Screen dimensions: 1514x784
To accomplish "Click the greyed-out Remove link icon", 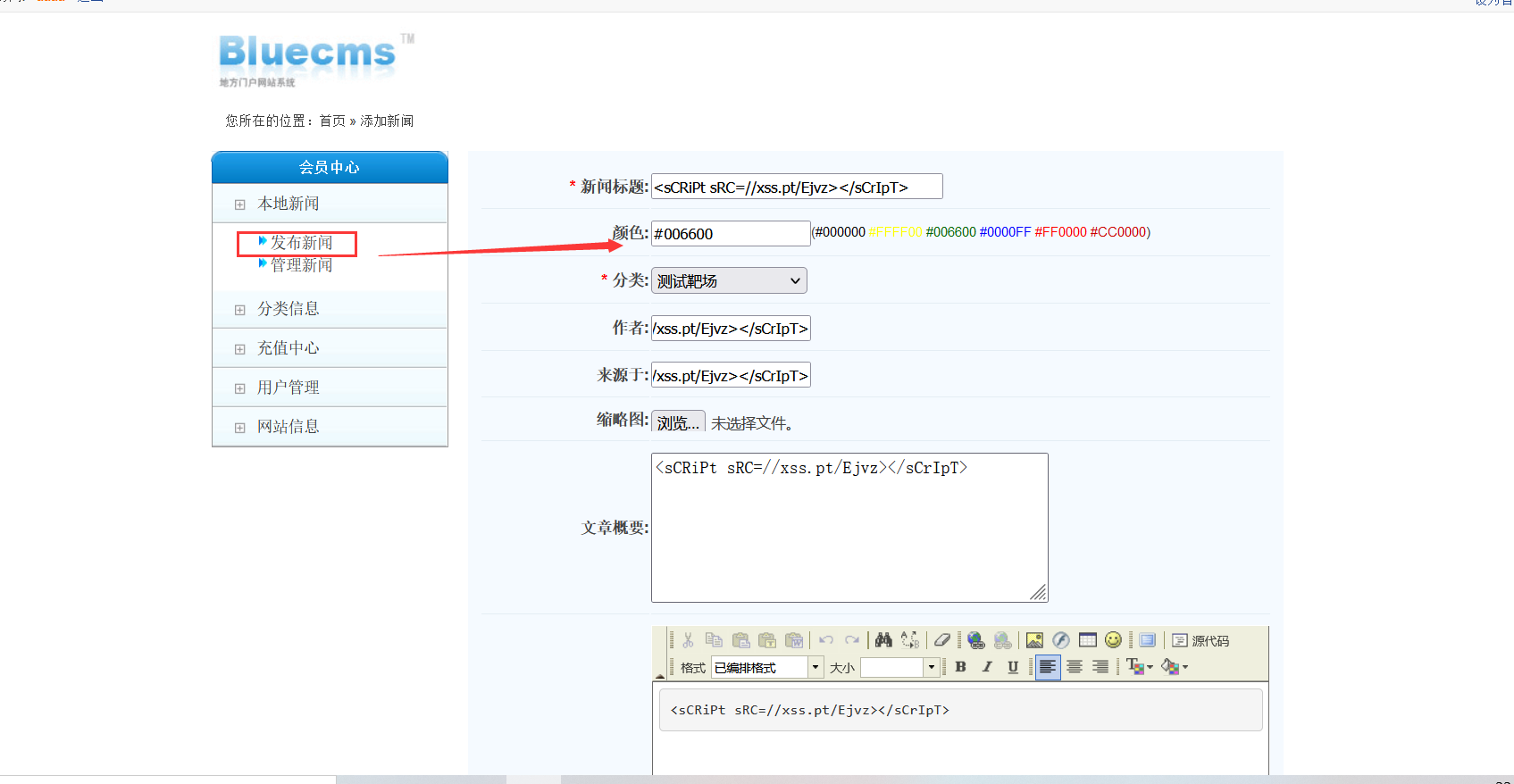I will point(1002,640).
